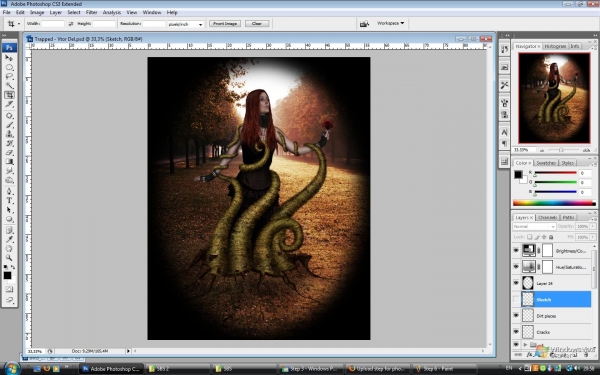Select the Type tool
This screenshot has width=600, height=375.
9,201
